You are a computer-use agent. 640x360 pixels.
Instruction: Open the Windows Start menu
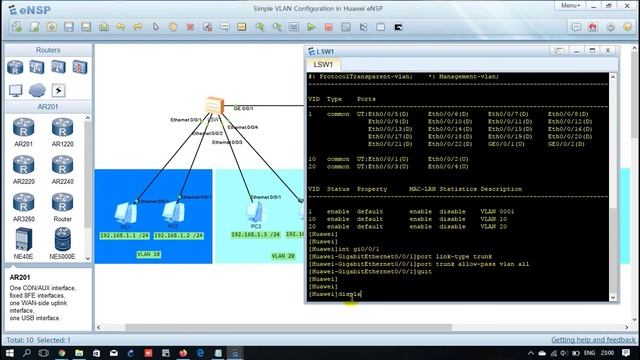point(9,353)
